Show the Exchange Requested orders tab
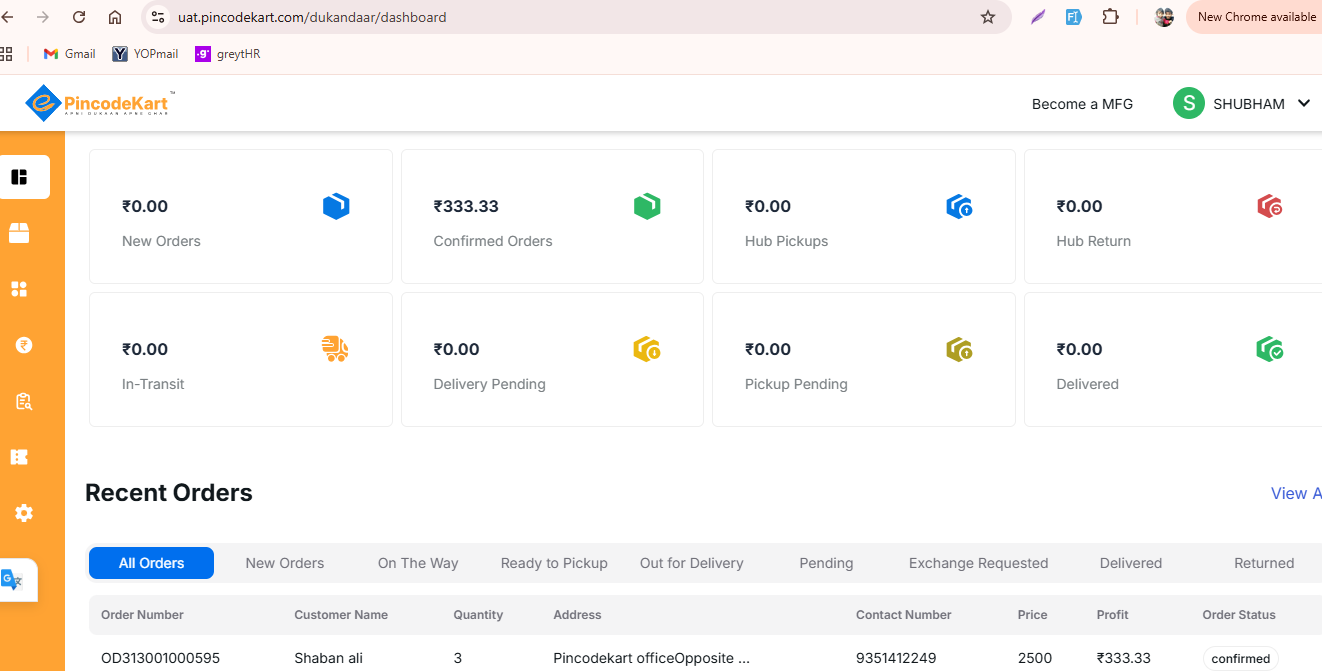The image size is (1322, 671). pyautogui.click(x=978, y=563)
